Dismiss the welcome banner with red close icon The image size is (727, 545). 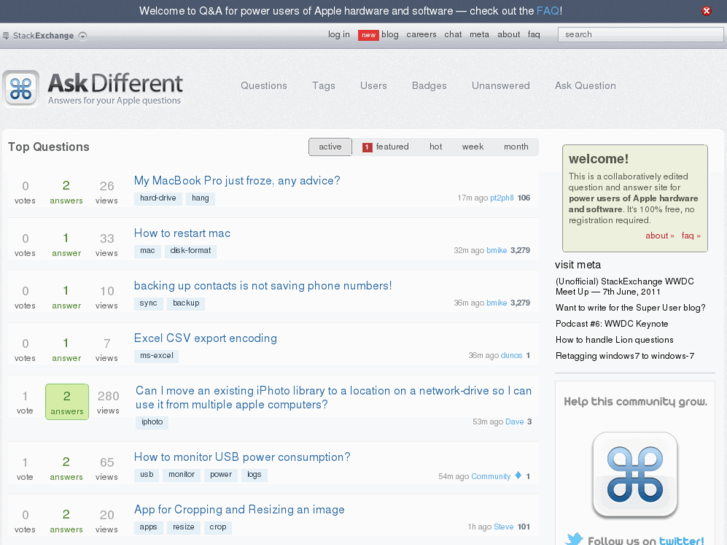tap(706, 11)
